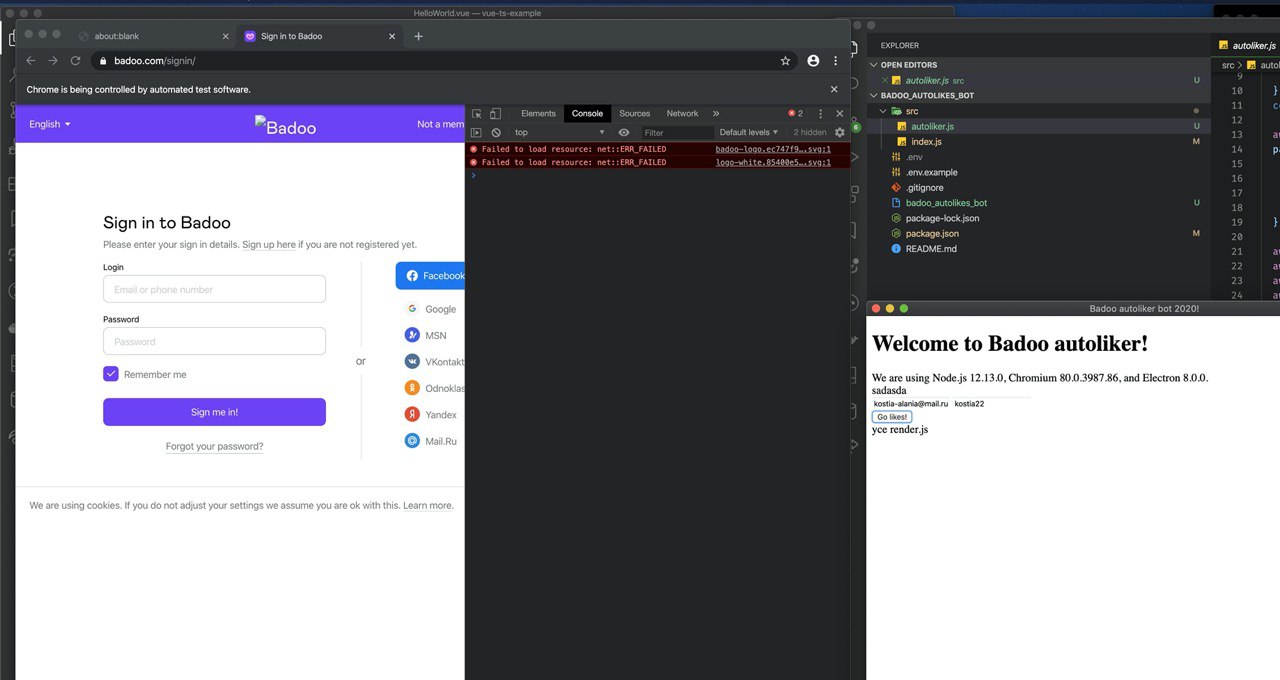The width and height of the screenshot is (1280, 680).
Task: Focus the console Filter field
Action: 676,132
